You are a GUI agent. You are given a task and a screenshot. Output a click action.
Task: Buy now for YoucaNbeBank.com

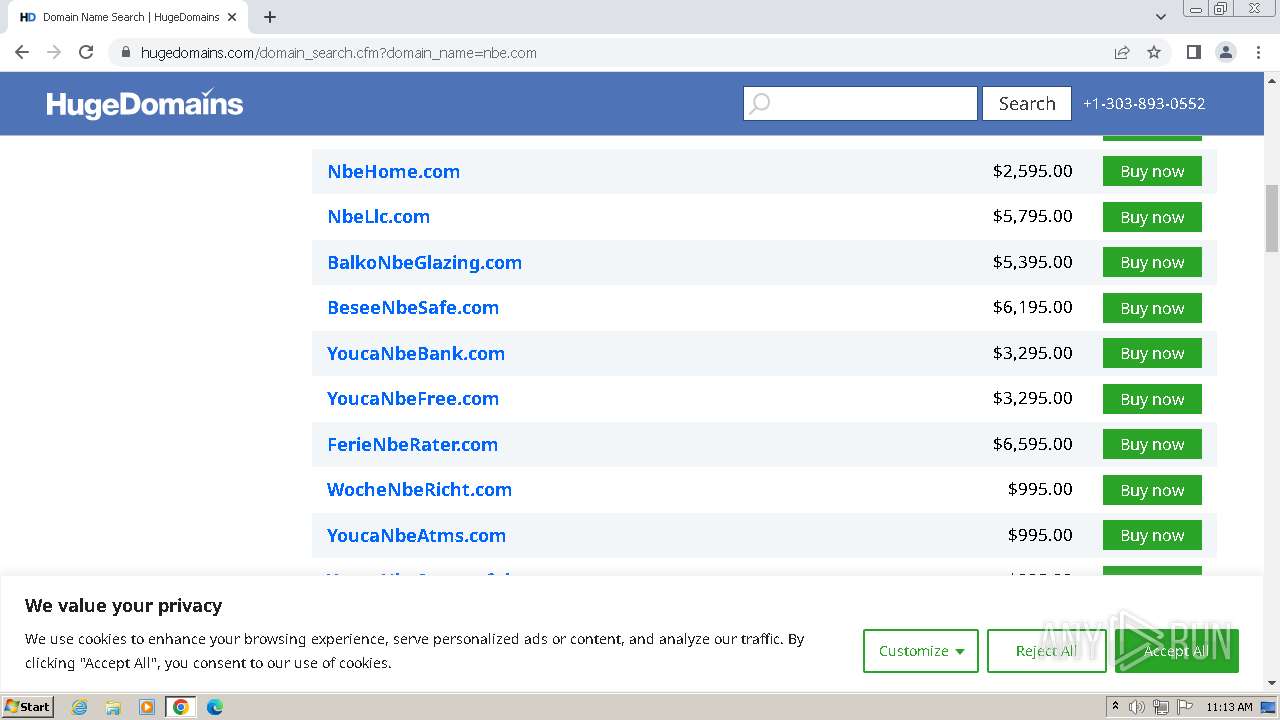(x=1152, y=353)
